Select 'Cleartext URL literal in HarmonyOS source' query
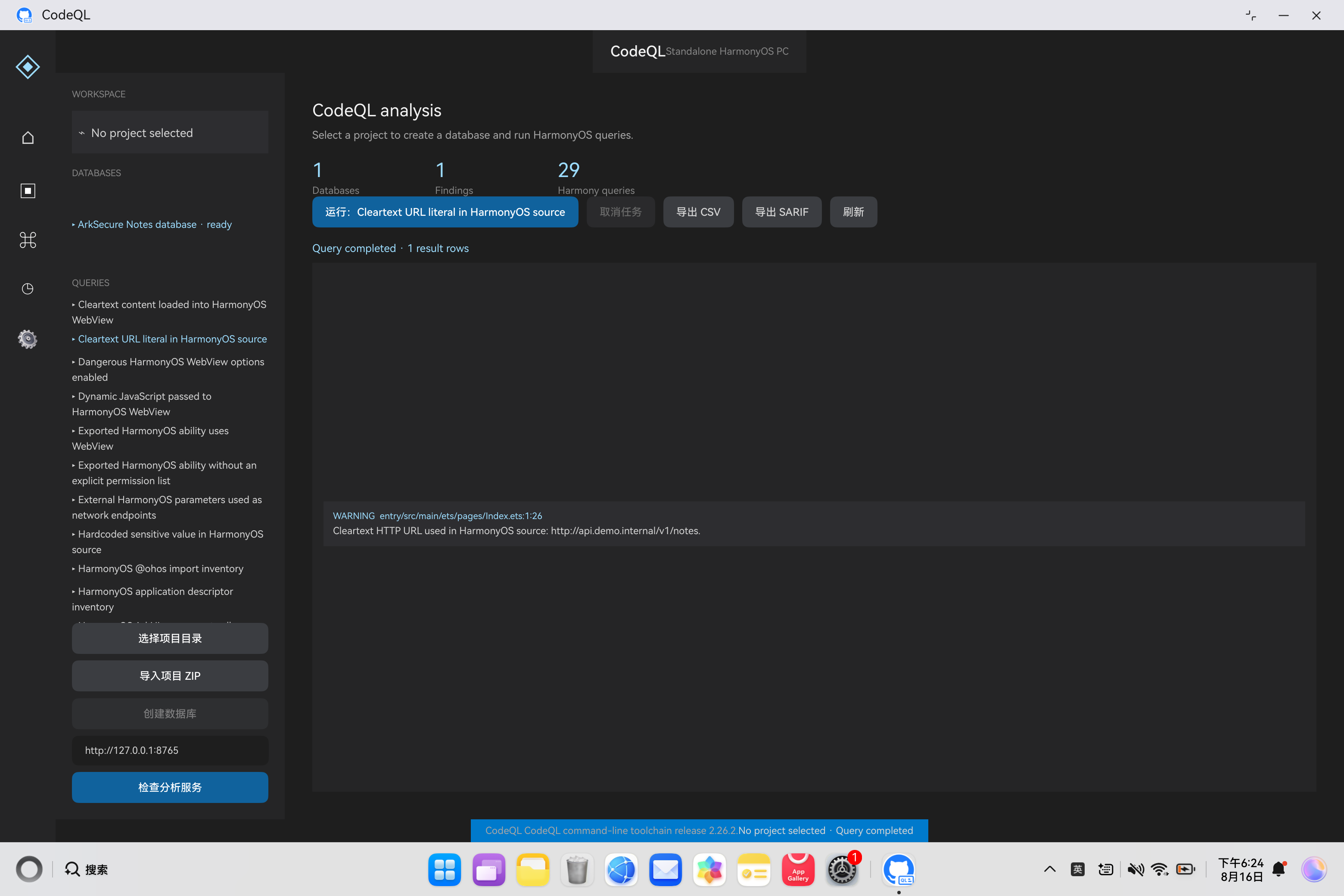Screen dimensions: 1344x896 170,339
